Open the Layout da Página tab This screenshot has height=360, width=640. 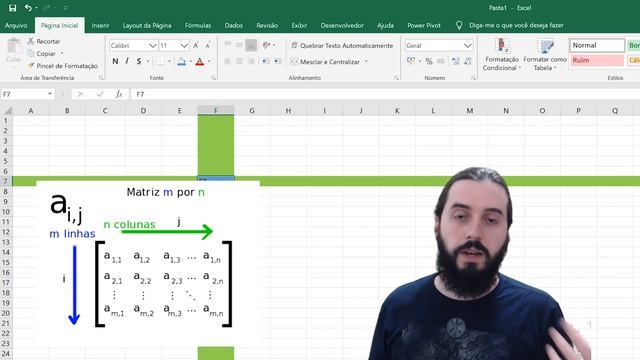tap(147, 25)
